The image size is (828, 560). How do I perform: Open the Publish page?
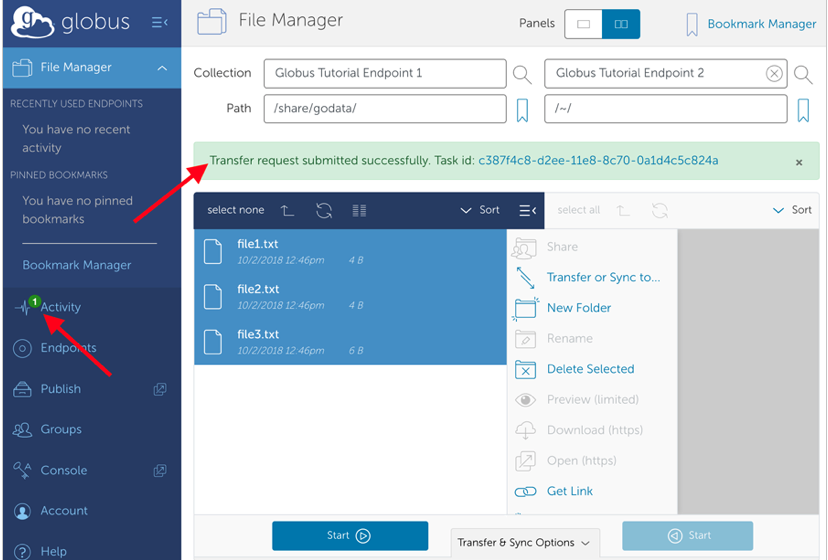click(61, 389)
